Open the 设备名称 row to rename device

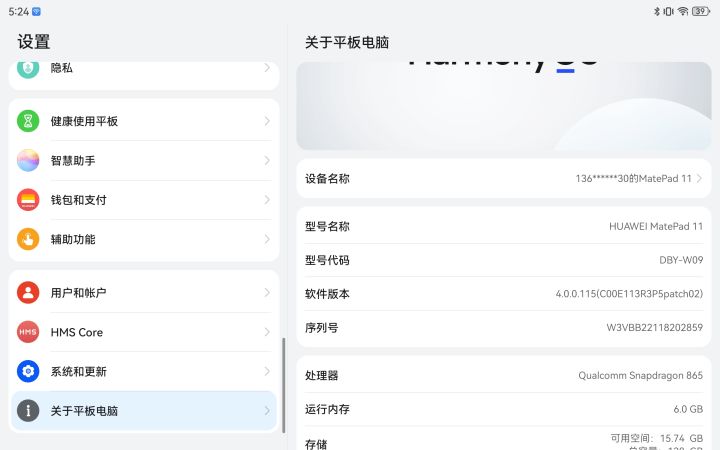(504, 178)
